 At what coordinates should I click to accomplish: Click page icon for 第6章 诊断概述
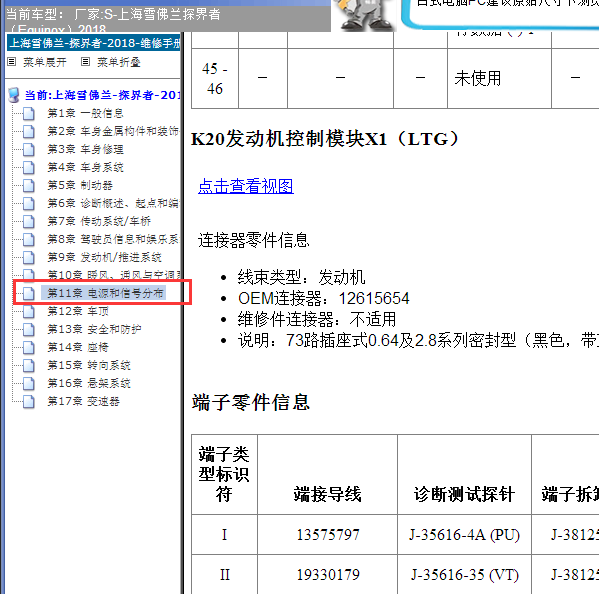pos(29,204)
